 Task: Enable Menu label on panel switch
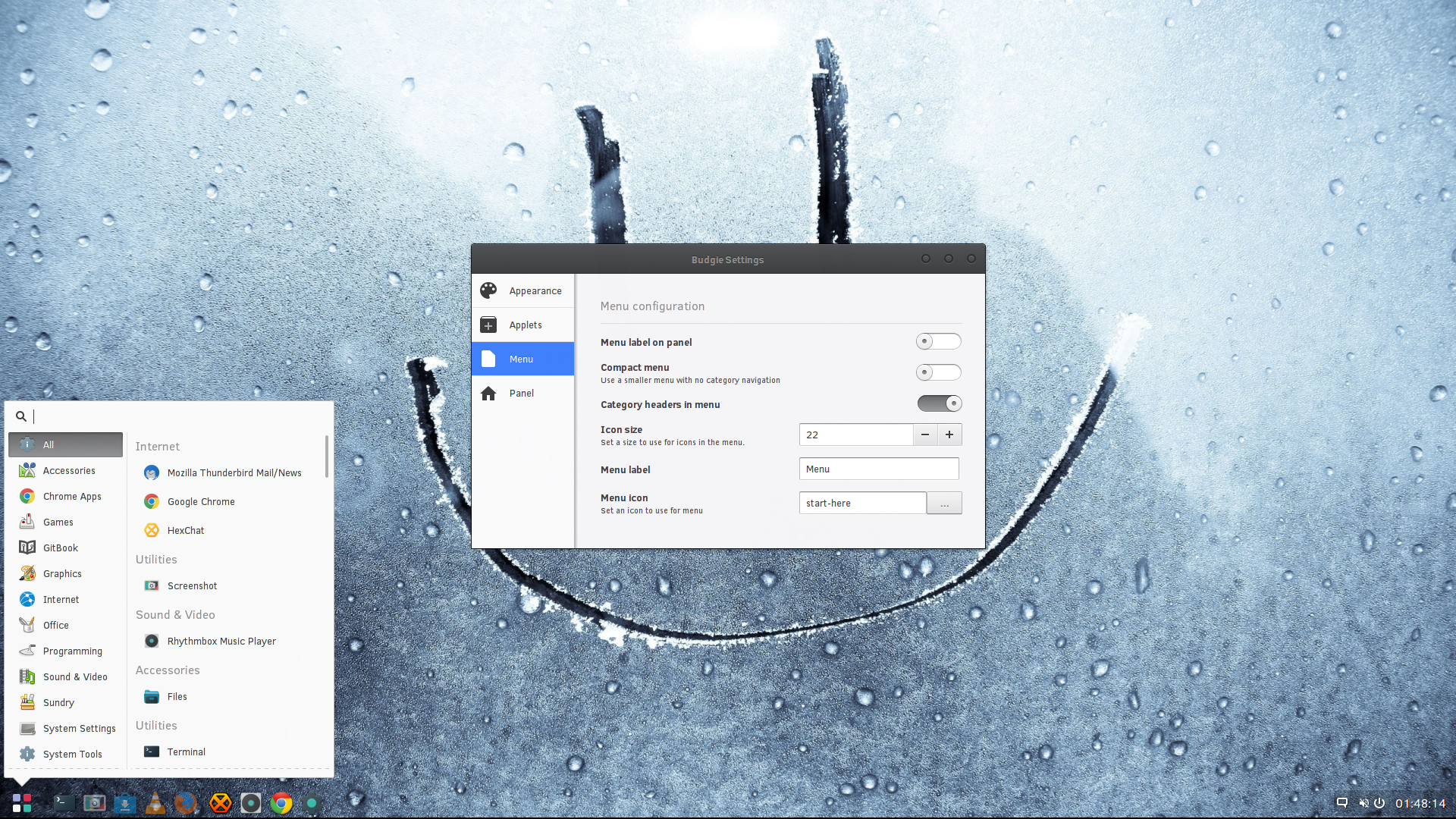point(939,342)
